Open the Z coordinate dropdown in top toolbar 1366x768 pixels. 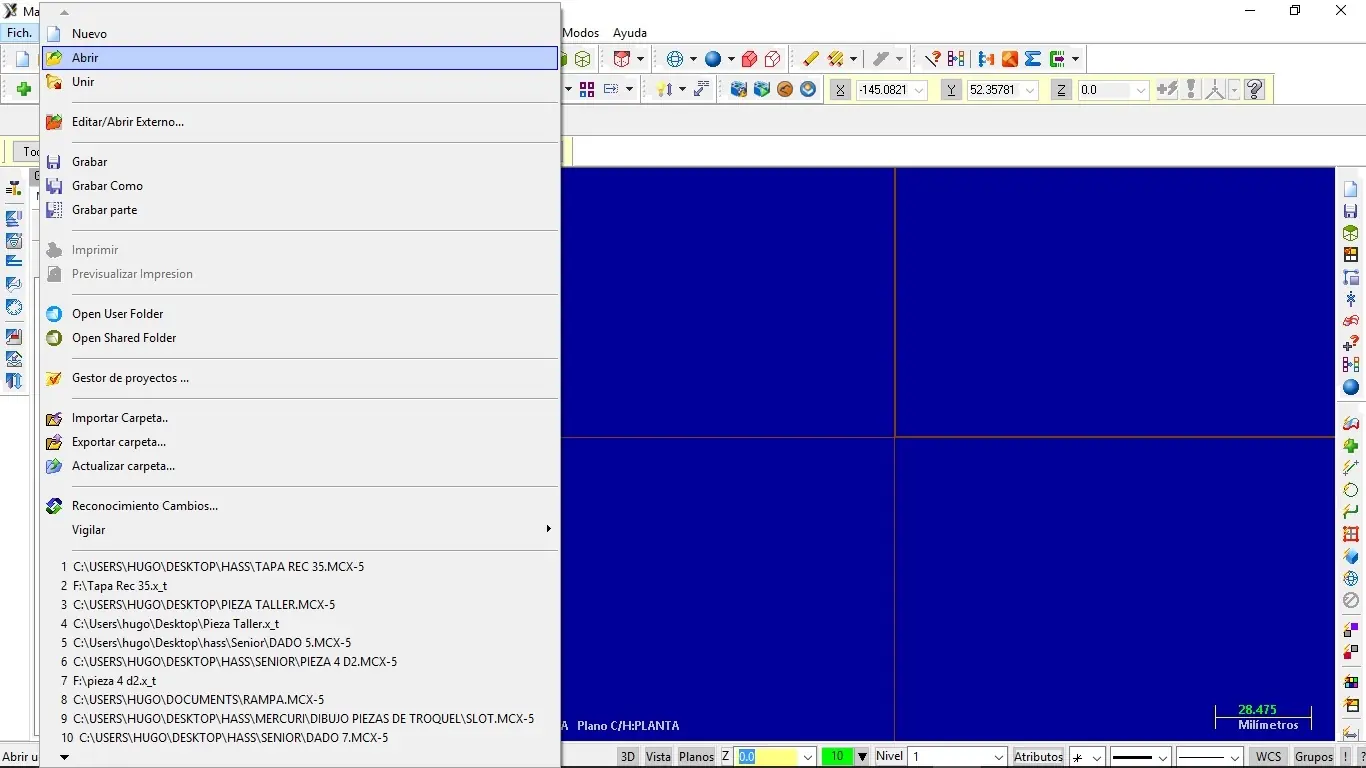[1141, 90]
